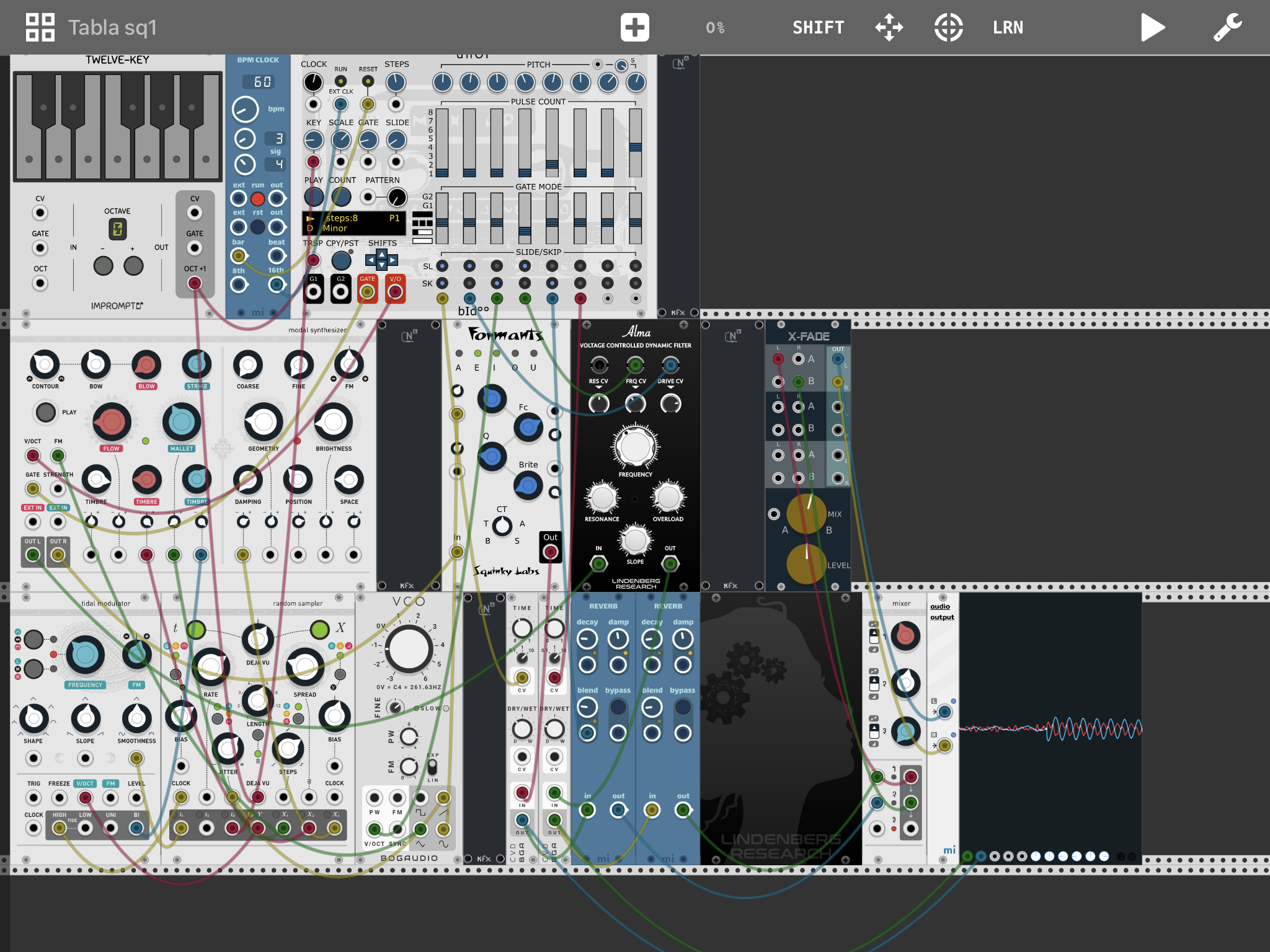Tap the add module plus icon

(x=634, y=27)
